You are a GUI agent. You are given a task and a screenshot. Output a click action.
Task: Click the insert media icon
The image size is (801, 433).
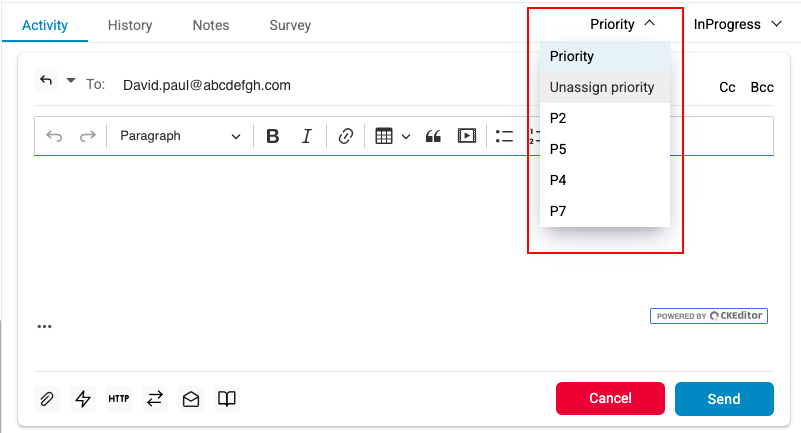click(467, 136)
